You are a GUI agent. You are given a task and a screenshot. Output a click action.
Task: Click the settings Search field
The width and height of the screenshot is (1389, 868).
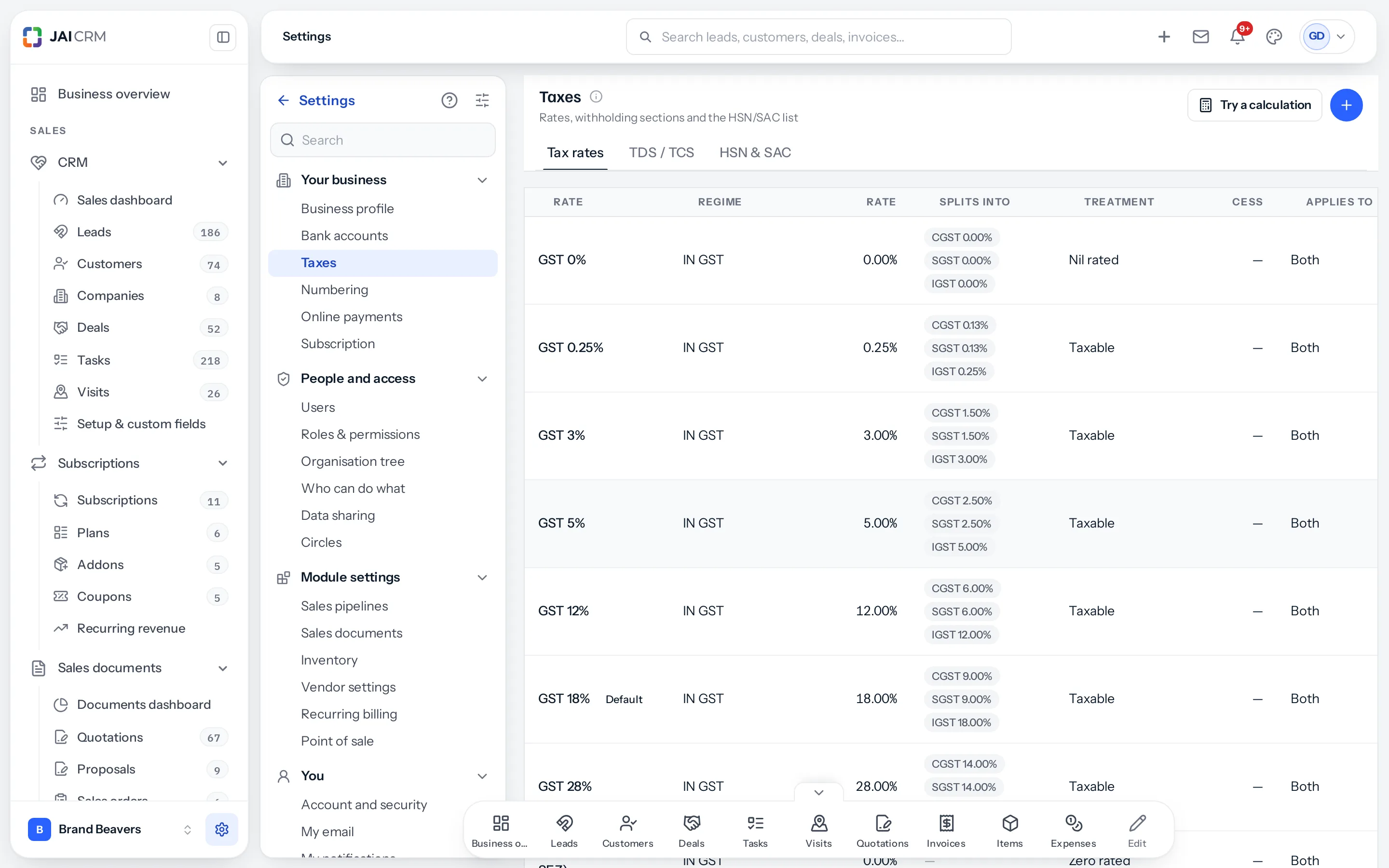click(x=382, y=140)
